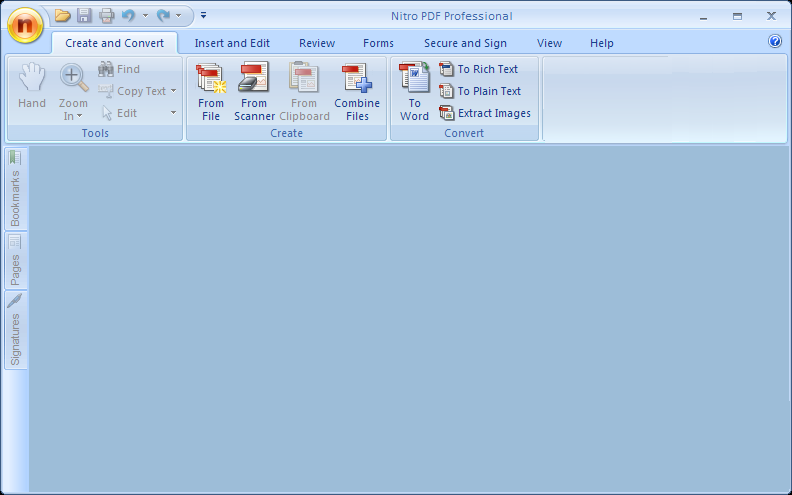The height and width of the screenshot is (495, 792).
Task: Create PDF From Clipboard
Action: click(x=304, y=92)
